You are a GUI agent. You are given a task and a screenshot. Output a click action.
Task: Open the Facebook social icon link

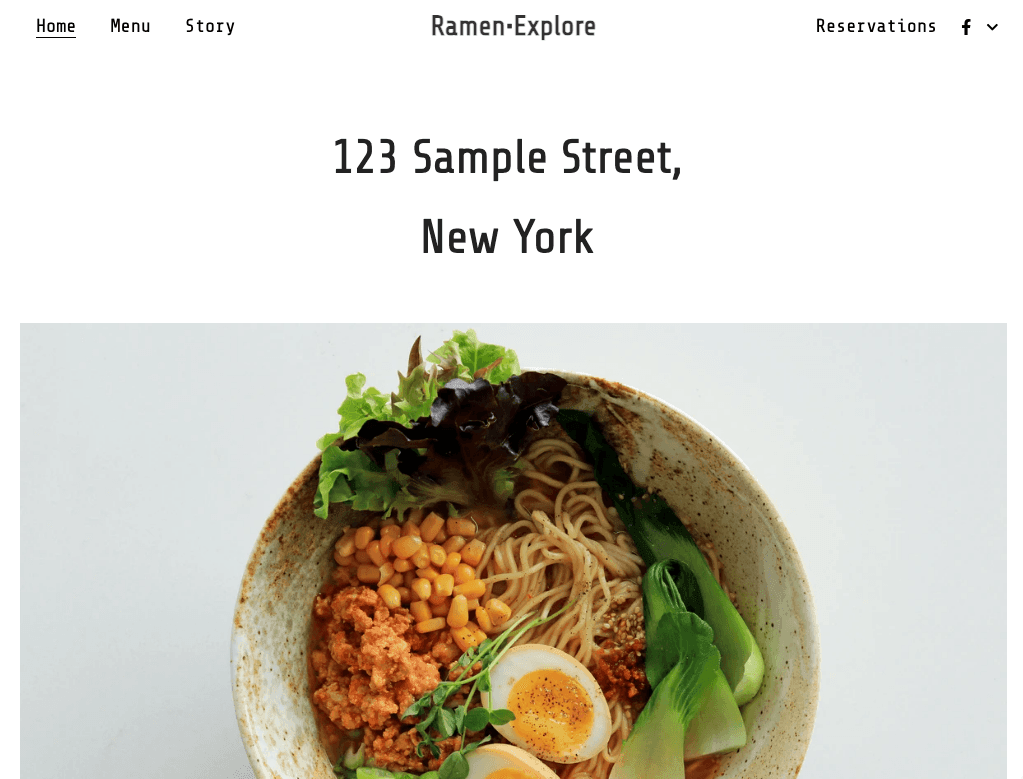pyautogui.click(x=966, y=27)
